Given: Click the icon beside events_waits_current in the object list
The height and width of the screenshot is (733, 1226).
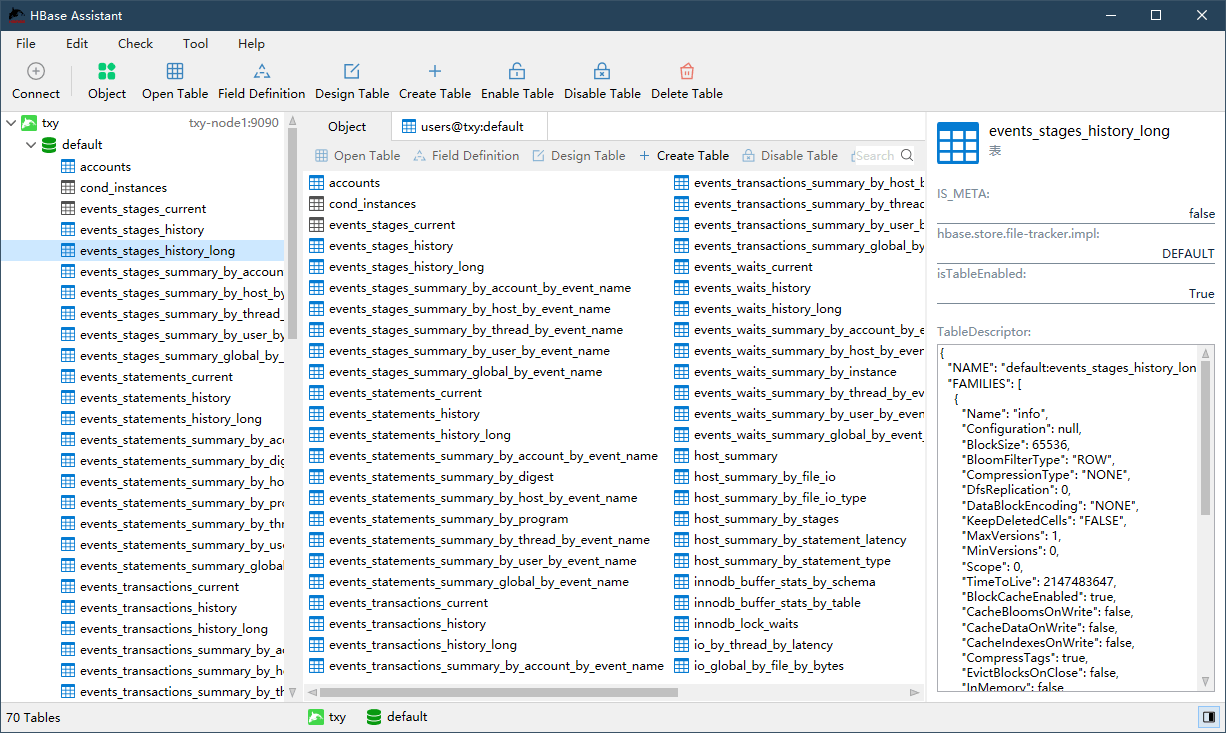Looking at the screenshot, I should 681,267.
